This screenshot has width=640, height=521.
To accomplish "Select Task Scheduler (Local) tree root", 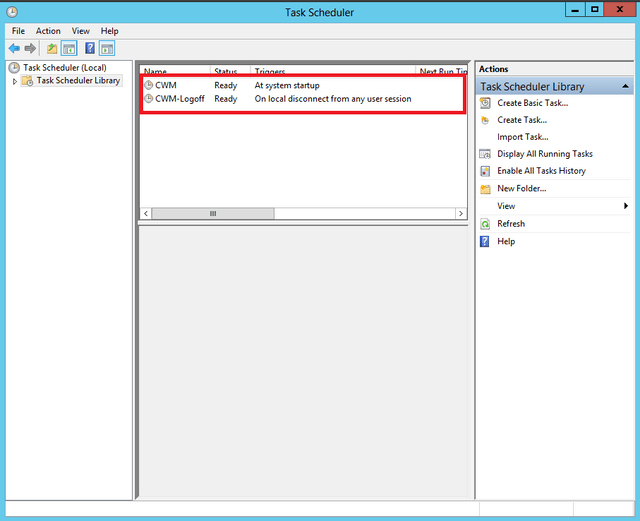I will coord(65,68).
